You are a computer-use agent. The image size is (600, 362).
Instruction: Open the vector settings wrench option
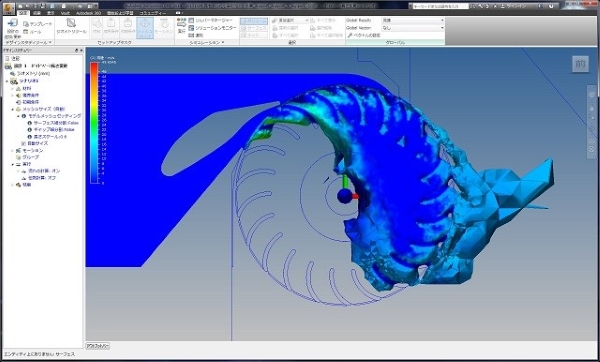point(364,35)
